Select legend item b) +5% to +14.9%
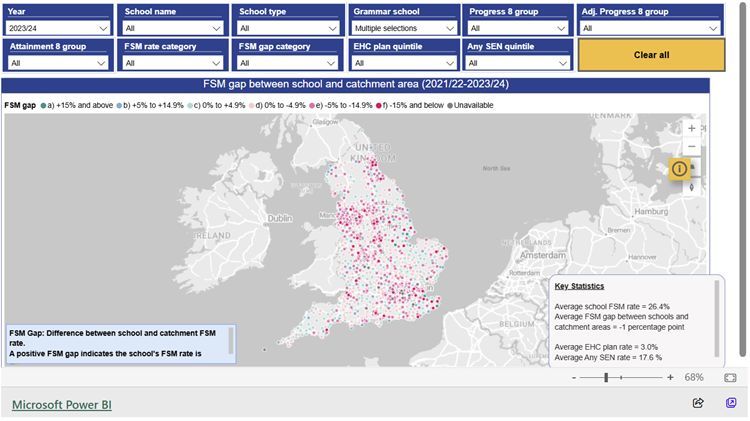This screenshot has height=421, width=750. (x=150, y=105)
